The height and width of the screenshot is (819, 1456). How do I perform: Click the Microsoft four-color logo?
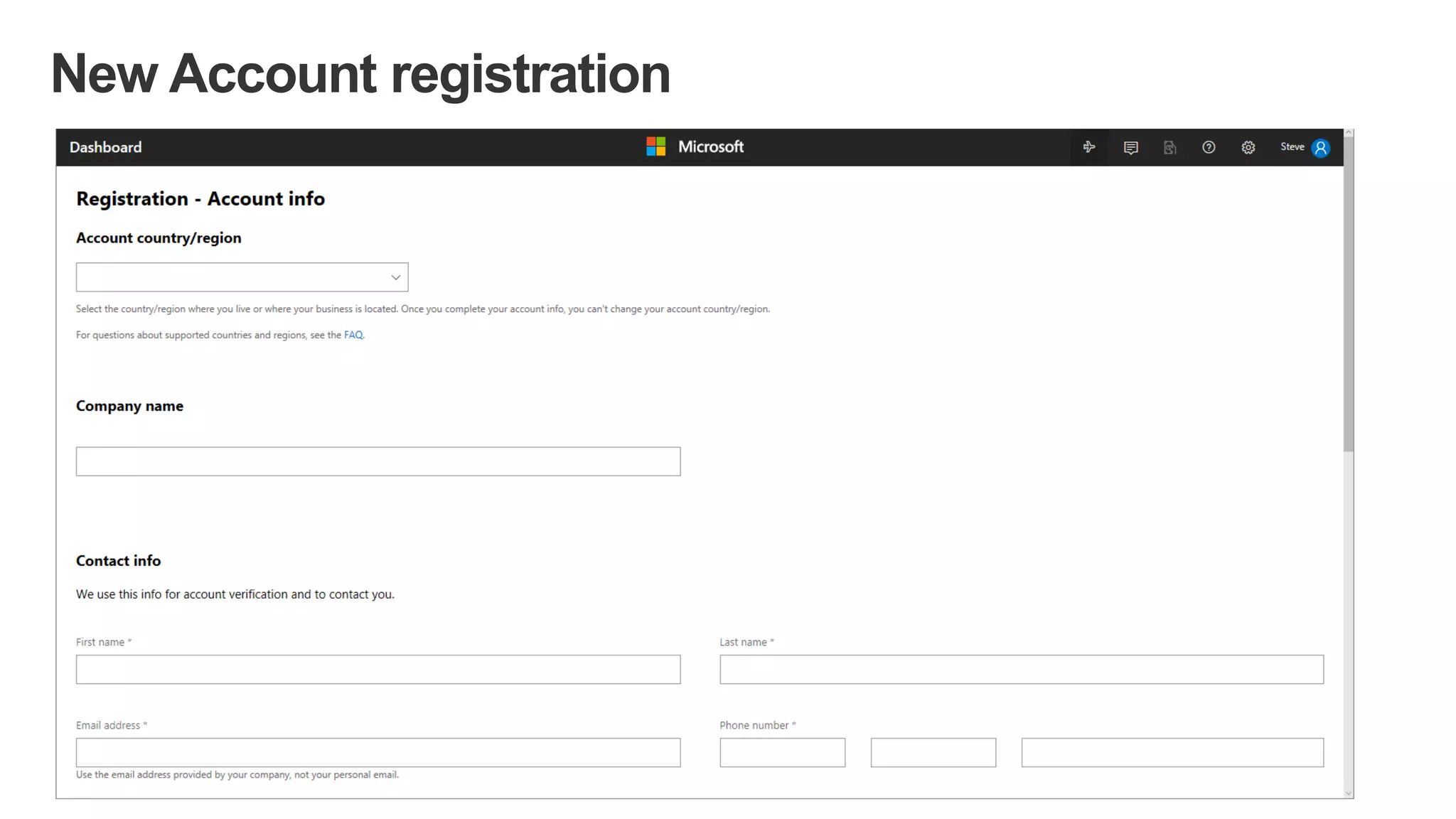(x=655, y=146)
